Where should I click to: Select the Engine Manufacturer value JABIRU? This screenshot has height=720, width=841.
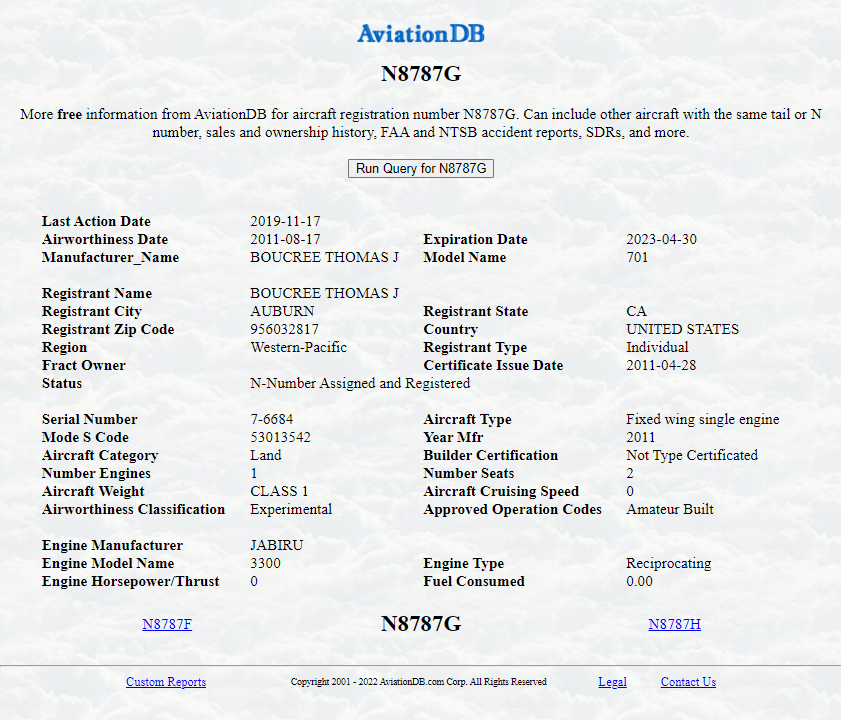277,545
